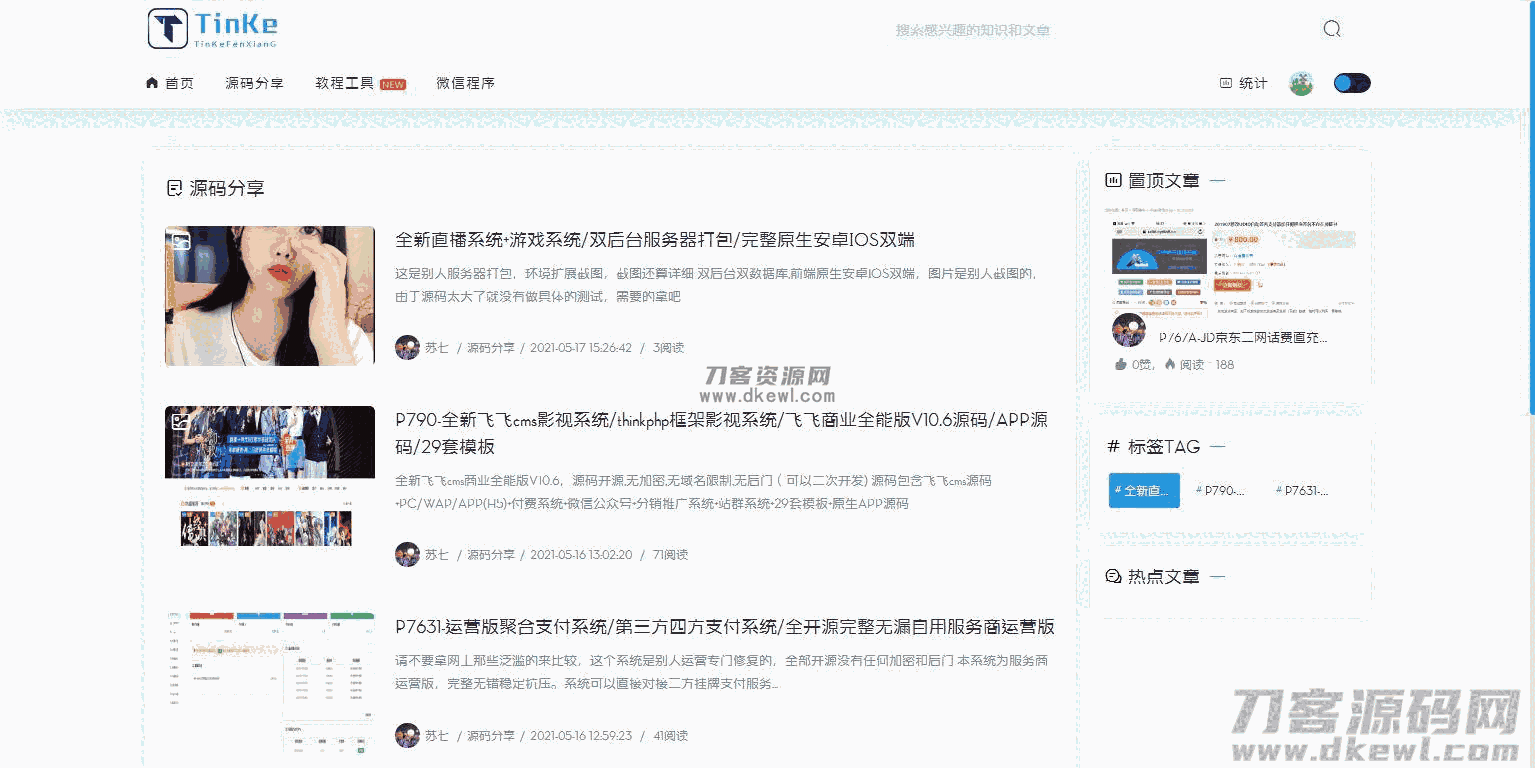Toggle the dark mode switch
Screen dimensions: 1535x768
tap(1352, 83)
